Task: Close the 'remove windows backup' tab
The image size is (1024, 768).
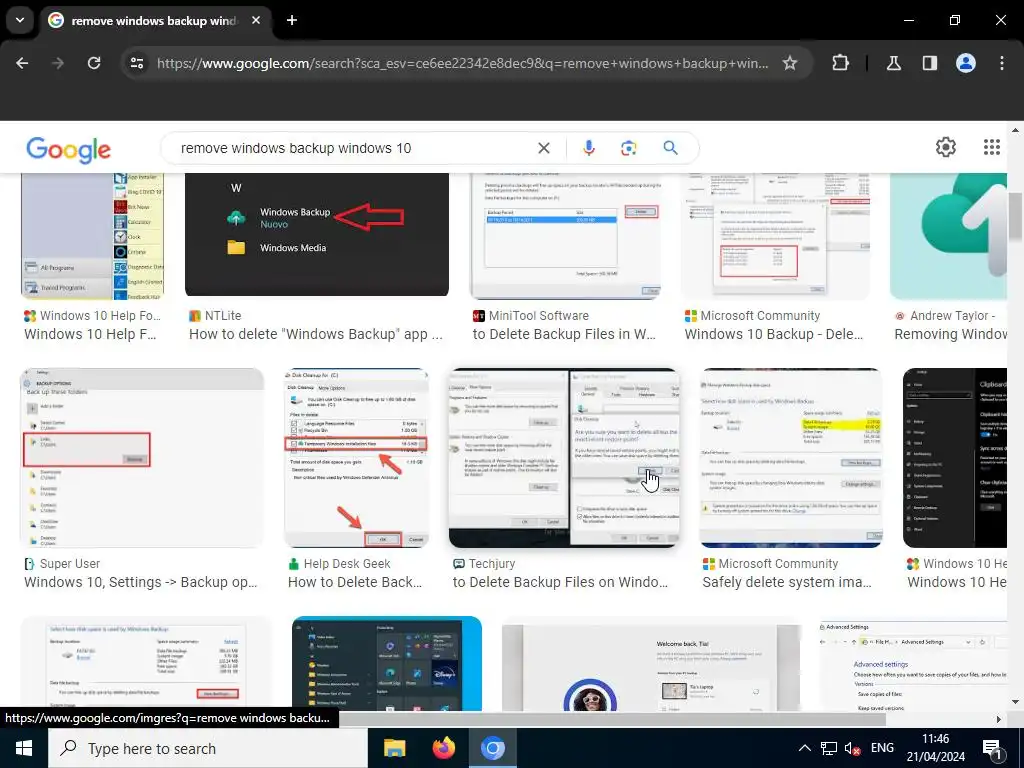Action: click(x=256, y=20)
